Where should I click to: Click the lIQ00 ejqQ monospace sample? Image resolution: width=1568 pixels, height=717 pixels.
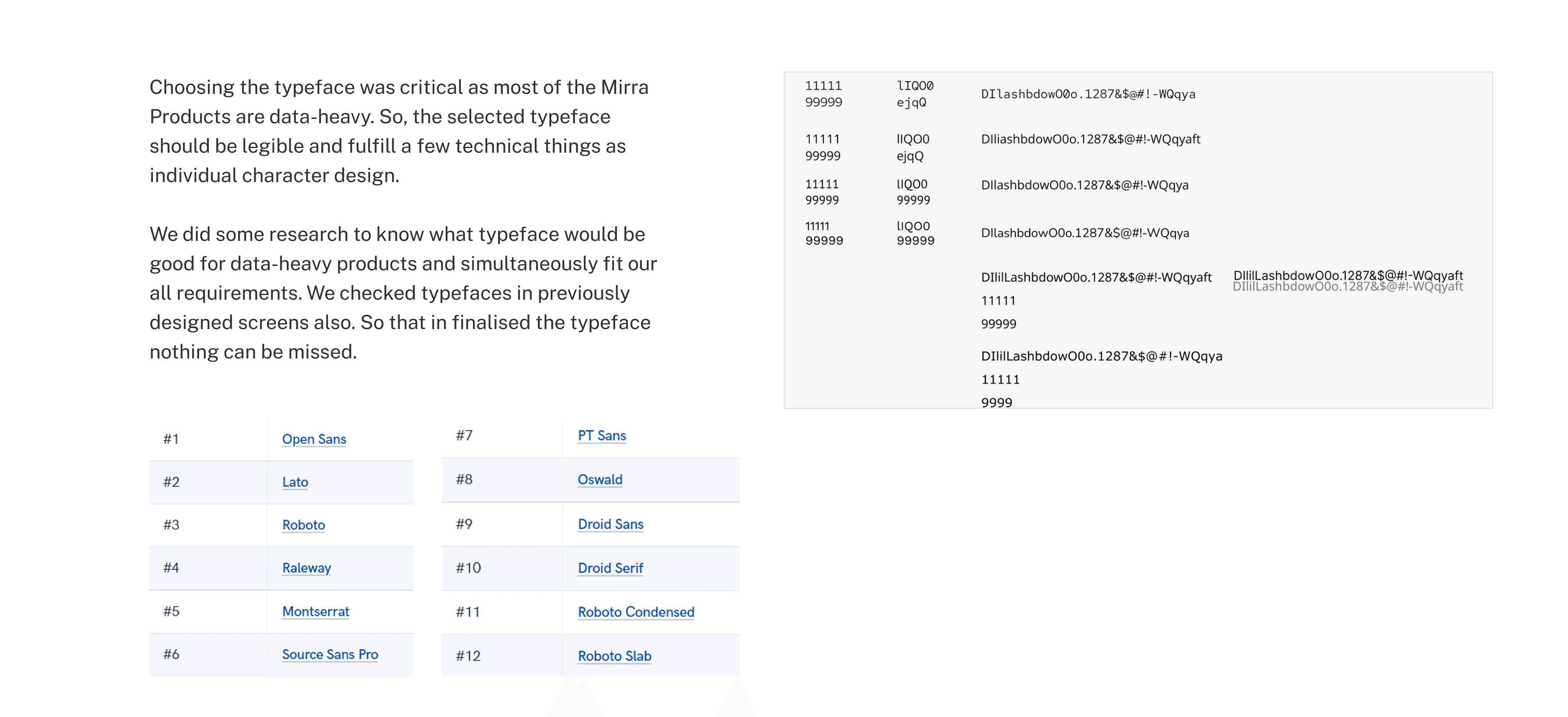(914, 94)
